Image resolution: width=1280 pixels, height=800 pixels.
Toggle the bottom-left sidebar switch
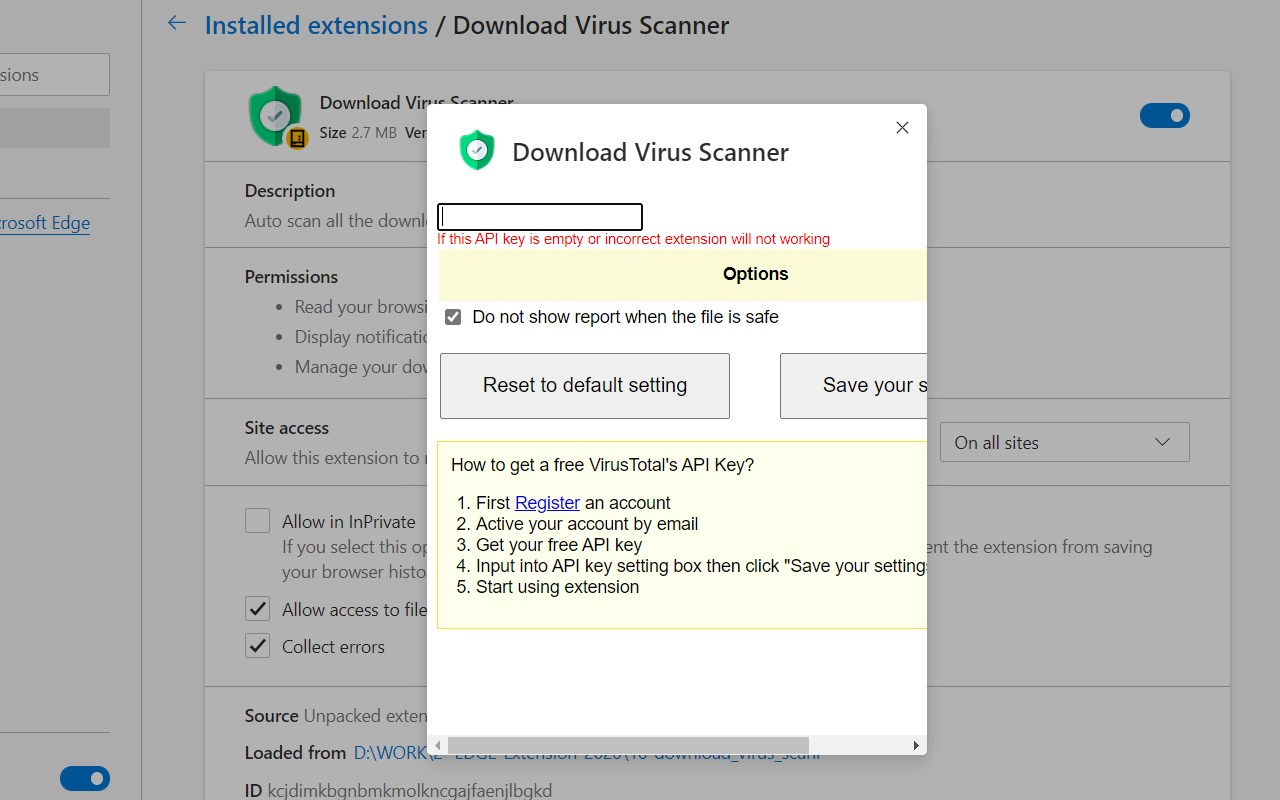pos(85,778)
